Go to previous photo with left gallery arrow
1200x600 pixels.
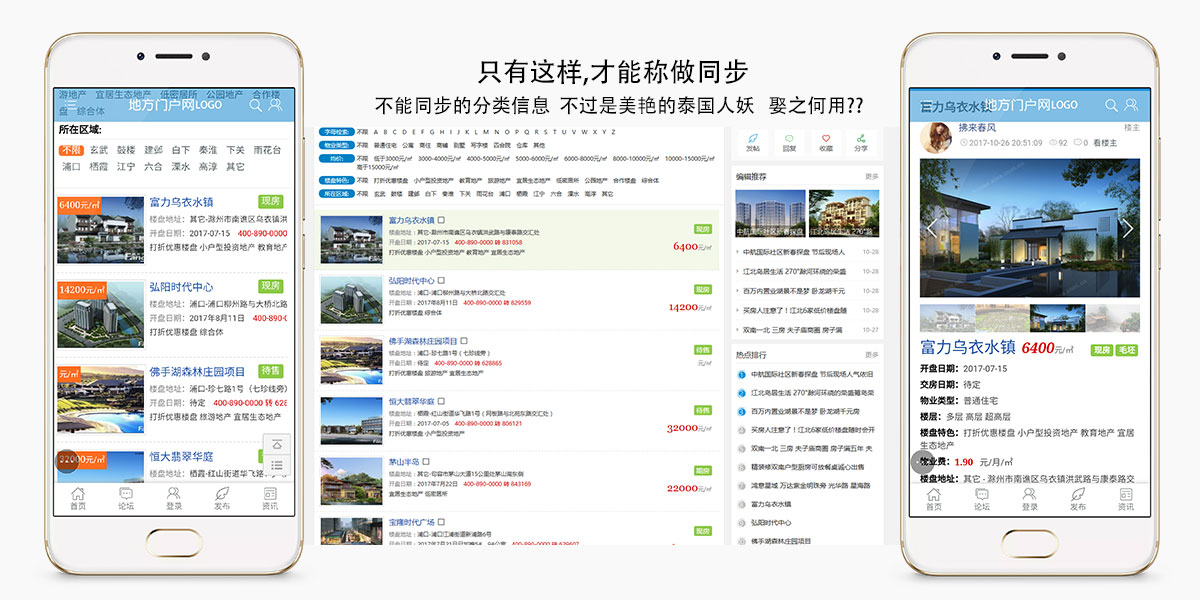pyautogui.click(x=931, y=228)
